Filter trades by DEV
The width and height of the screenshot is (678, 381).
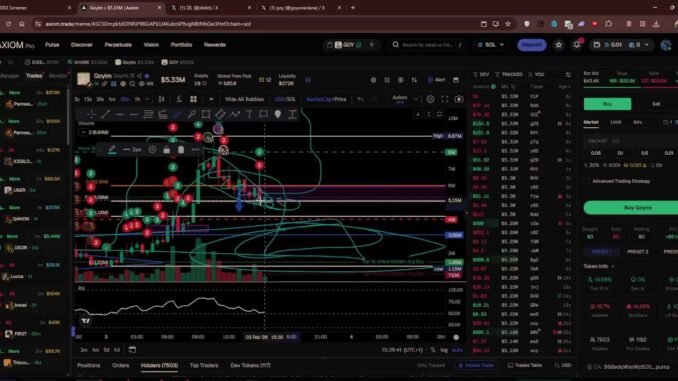[x=481, y=75]
